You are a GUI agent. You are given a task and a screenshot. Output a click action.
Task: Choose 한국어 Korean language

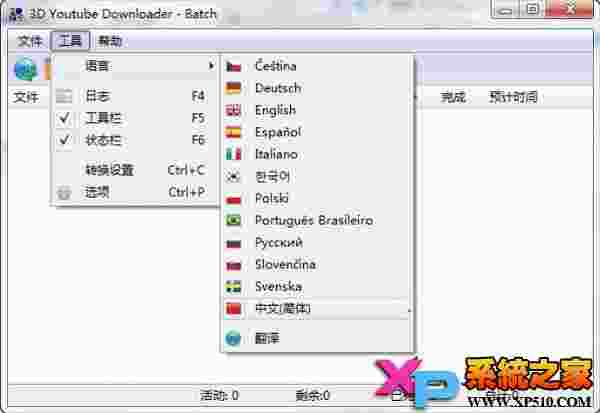click(317, 176)
